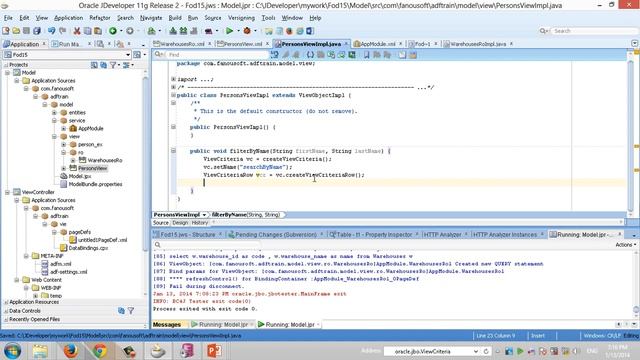The height and width of the screenshot is (360, 640).
Task: Click the editor Find input field
Action: click(x=216, y=55)
